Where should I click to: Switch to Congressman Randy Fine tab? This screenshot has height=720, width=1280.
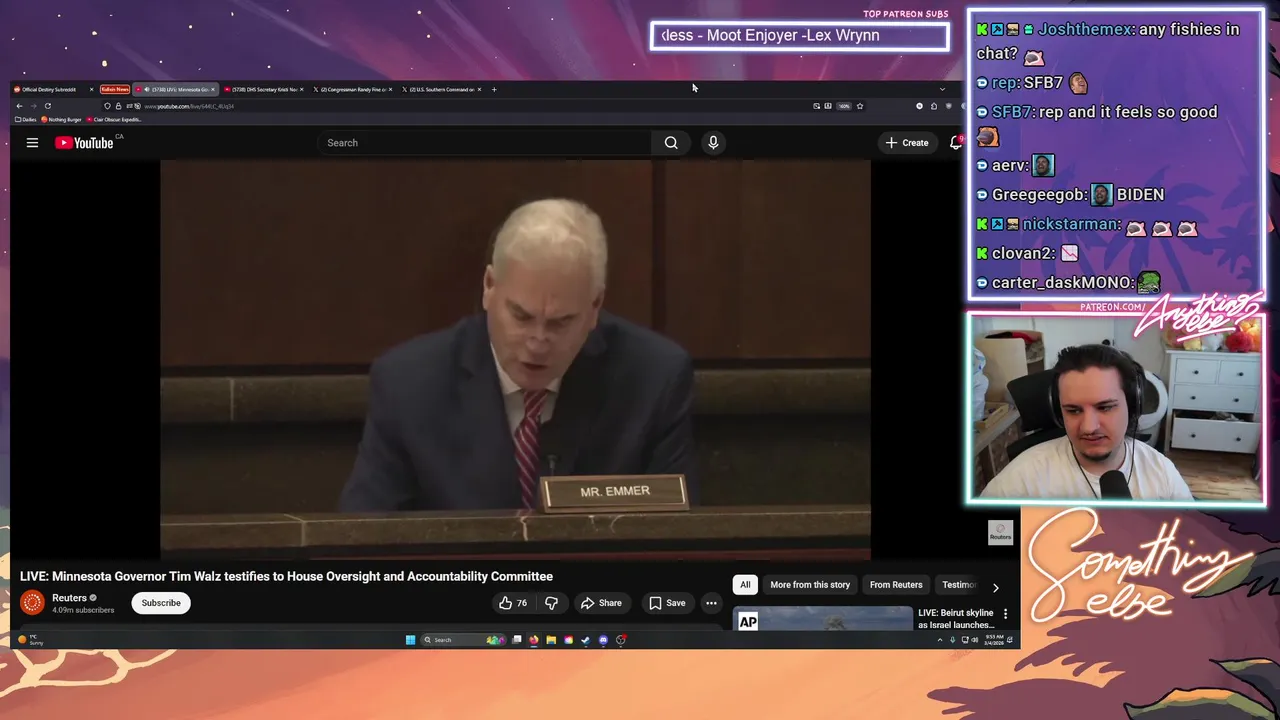(353, 89)
